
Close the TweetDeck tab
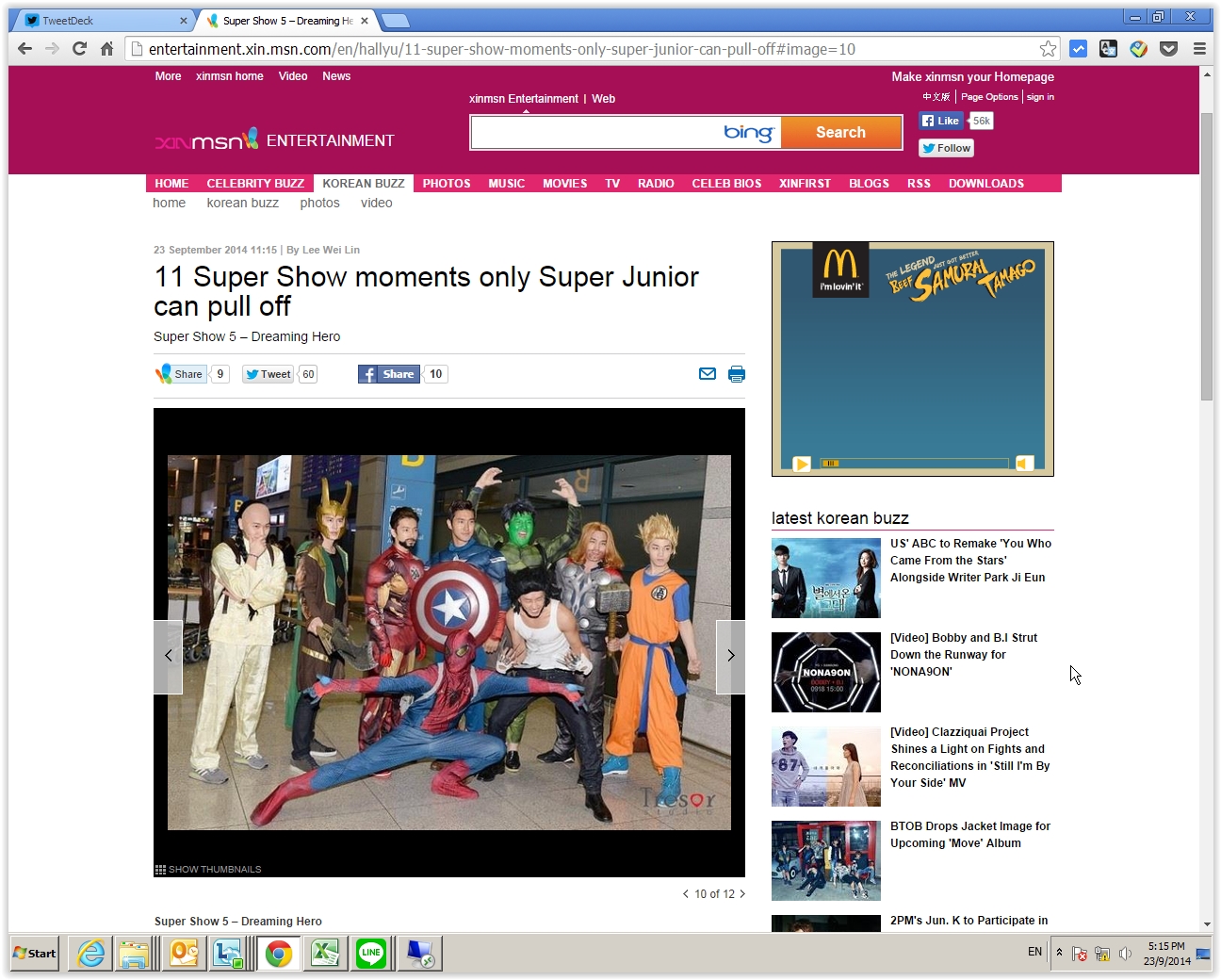point(184,20)
